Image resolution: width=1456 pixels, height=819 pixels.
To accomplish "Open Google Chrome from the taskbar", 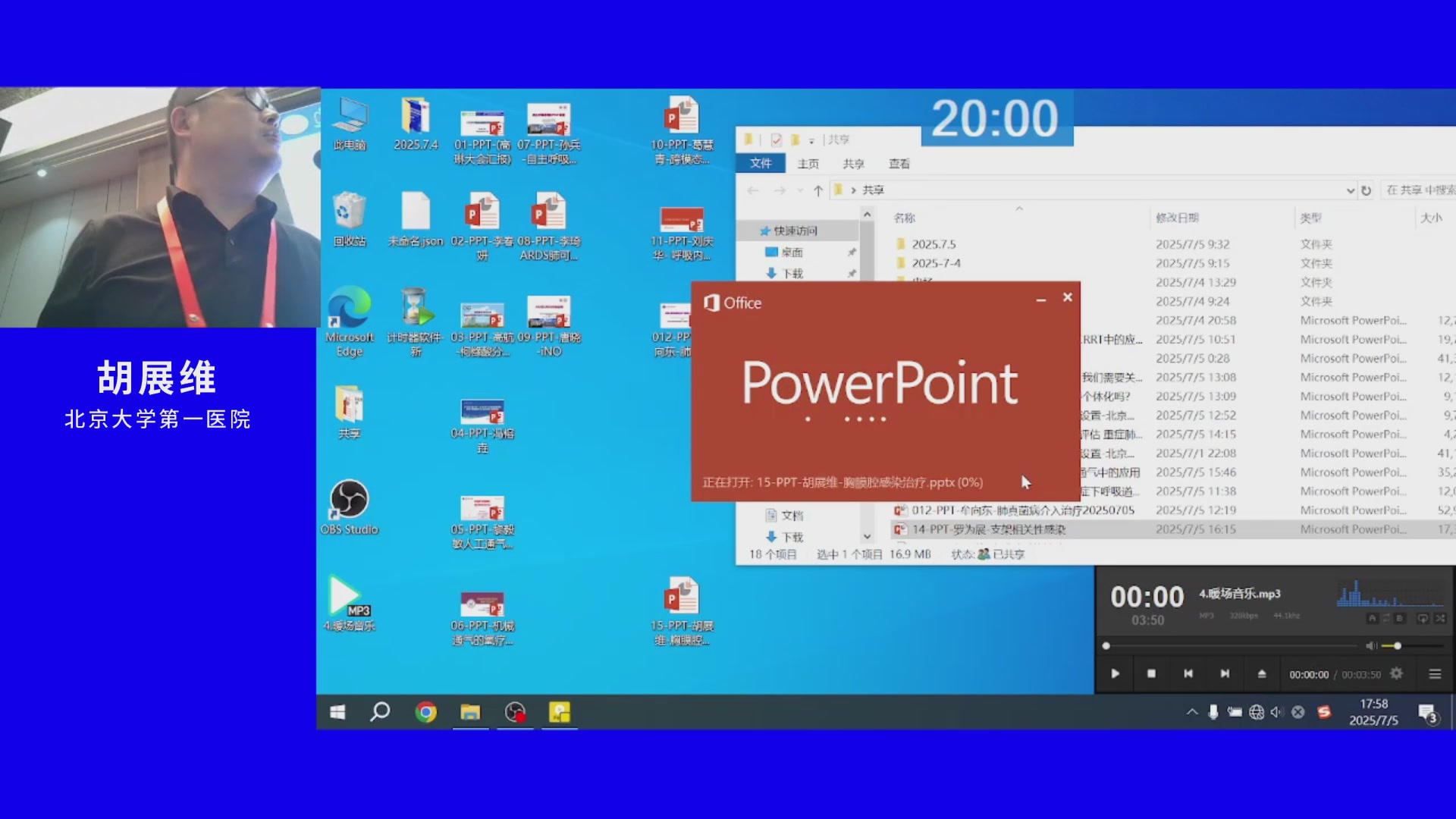I will tap(425, 712).
